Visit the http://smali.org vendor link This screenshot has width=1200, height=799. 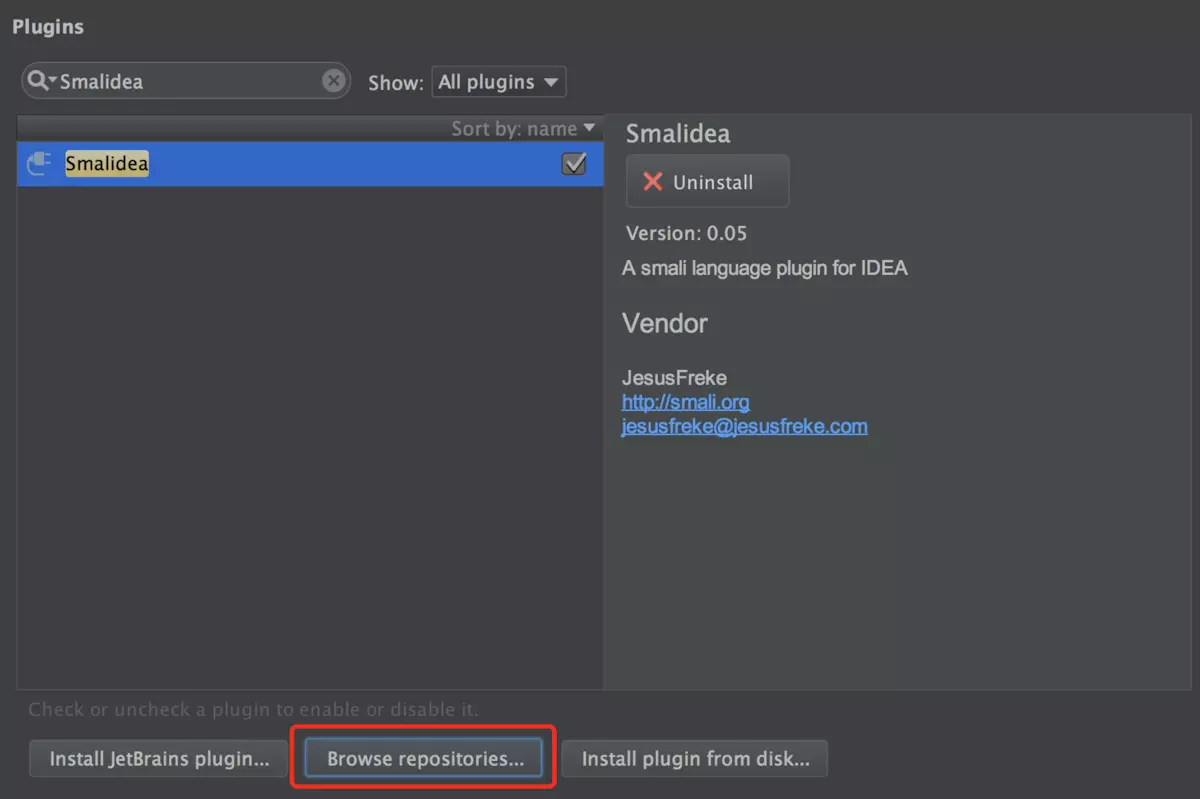(685, 402)
